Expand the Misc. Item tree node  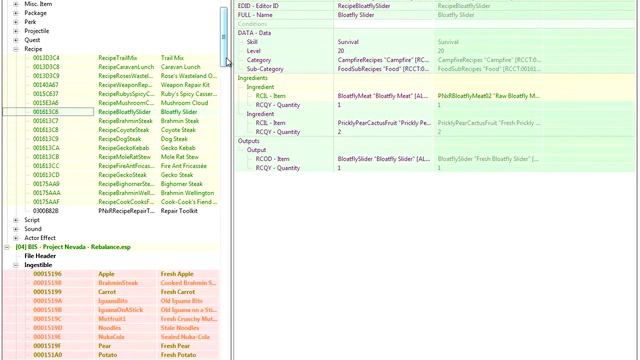click(x=16, y=4)
